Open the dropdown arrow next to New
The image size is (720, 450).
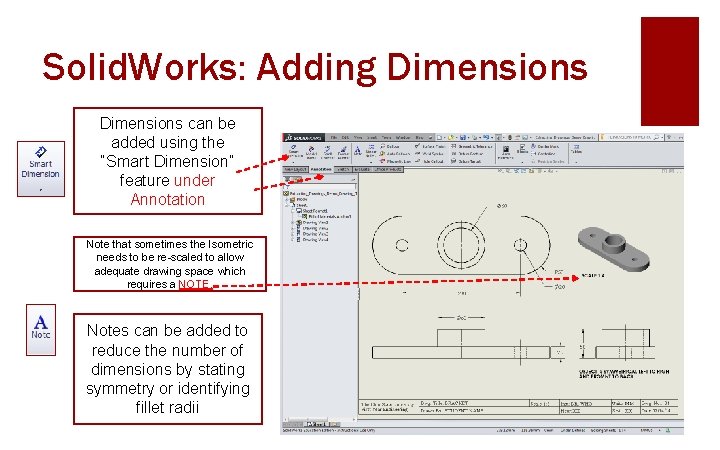point(444,137)
